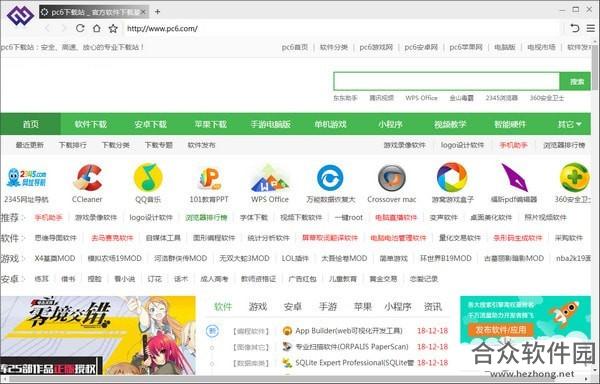600x384 pixels.
Task: Go to browser home page icon
Action: tap(96, 28)
